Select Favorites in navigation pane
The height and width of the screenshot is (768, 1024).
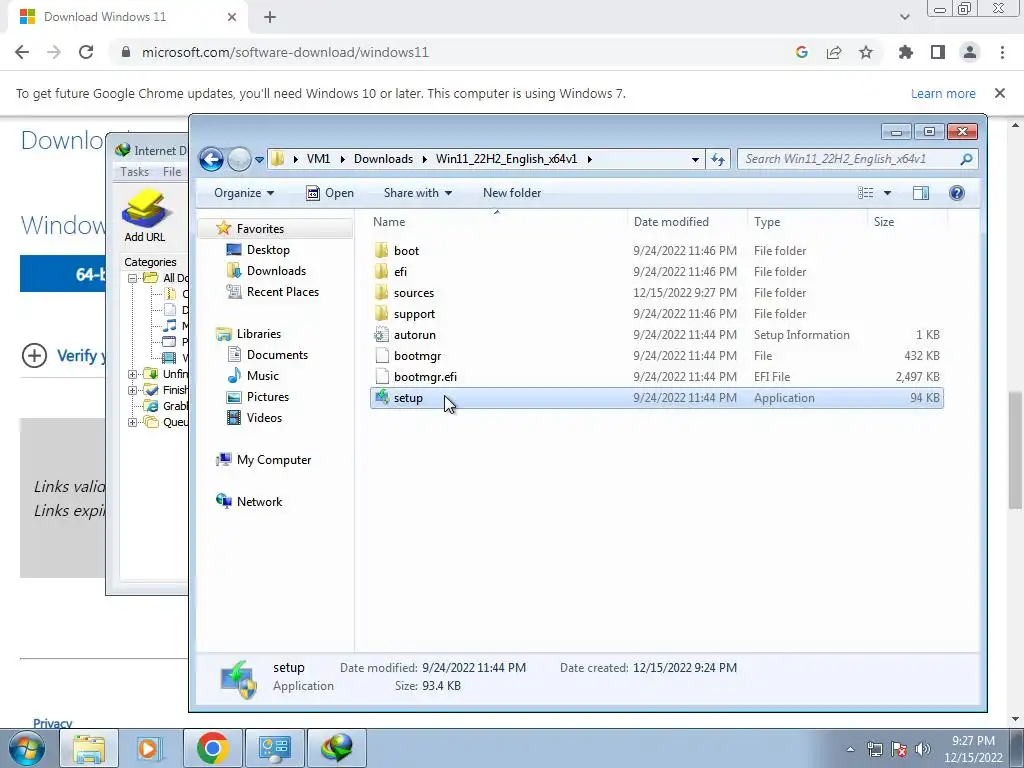(x=260, y=229)
